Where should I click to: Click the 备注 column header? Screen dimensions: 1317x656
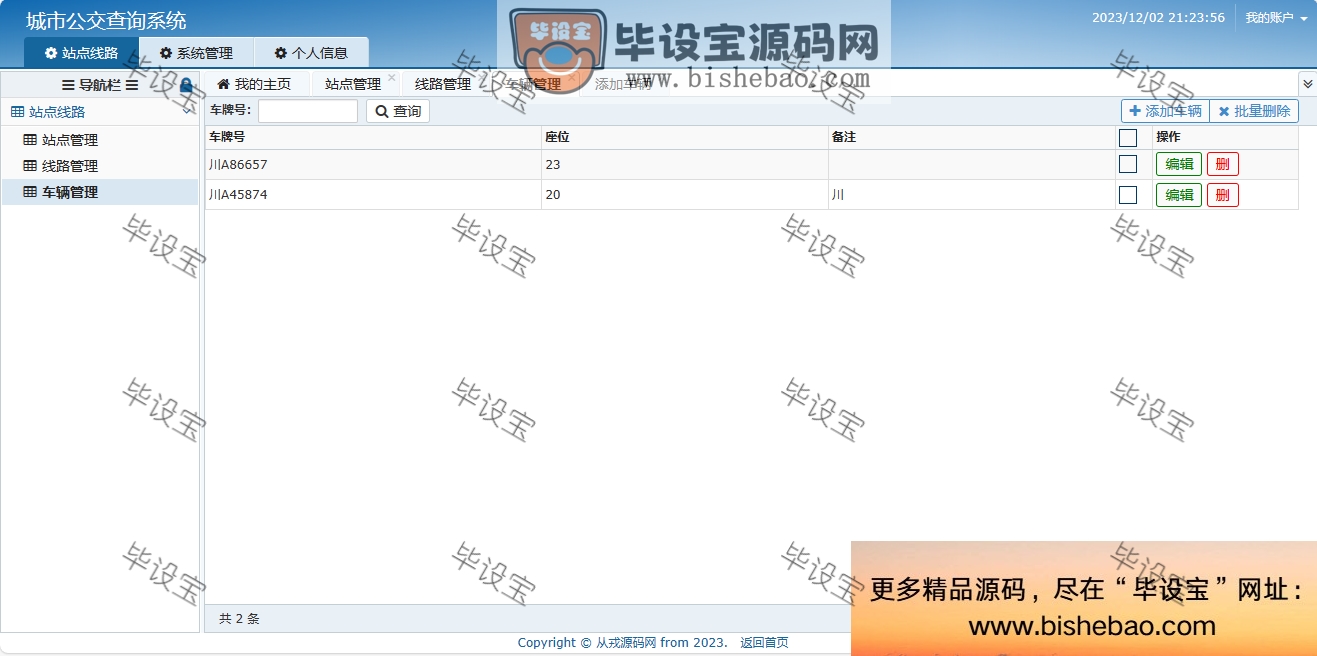[x=972, y=137]
